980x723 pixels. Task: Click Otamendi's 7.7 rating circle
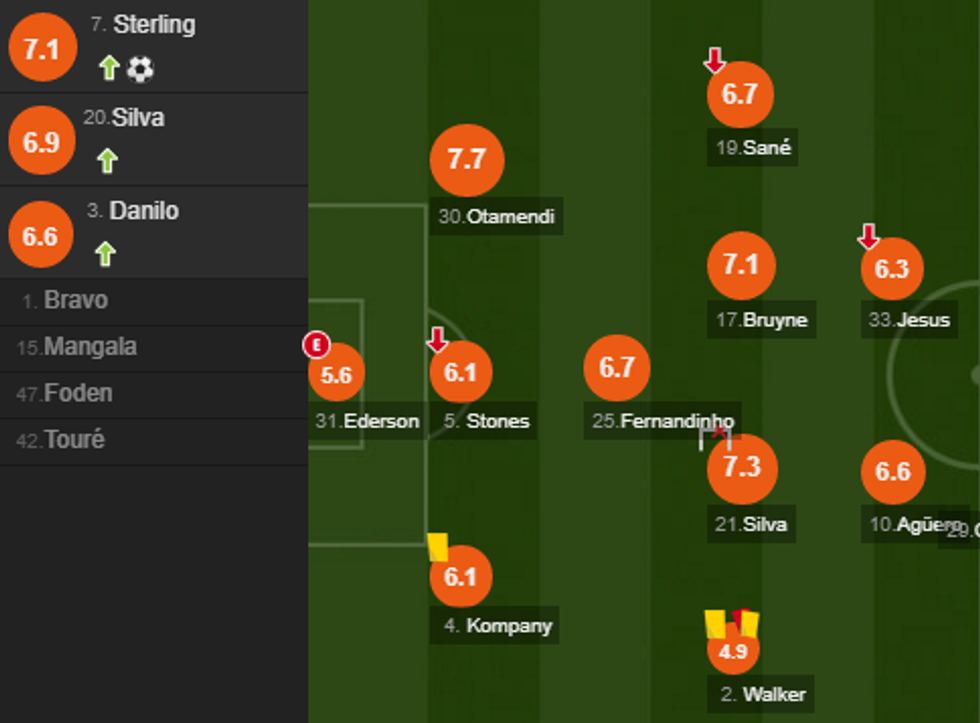(466, 160)
